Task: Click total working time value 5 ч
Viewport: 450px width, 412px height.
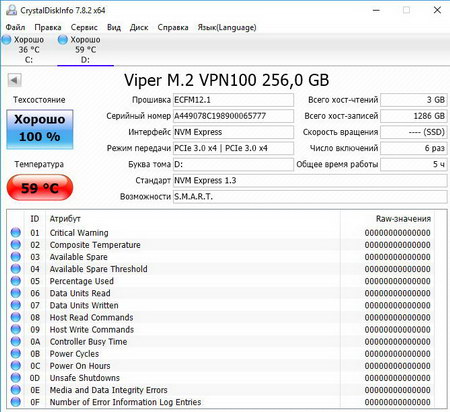Action: 414,164
